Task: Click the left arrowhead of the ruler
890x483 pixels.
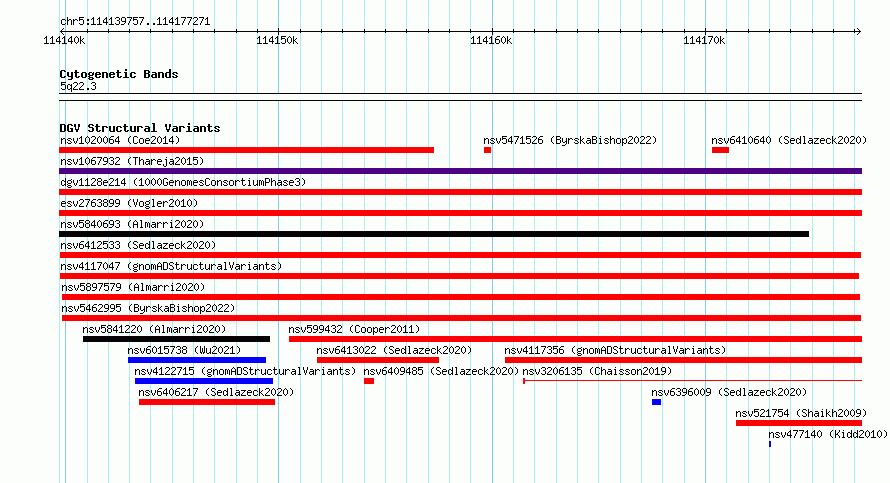Action: (x=62, y=32)
